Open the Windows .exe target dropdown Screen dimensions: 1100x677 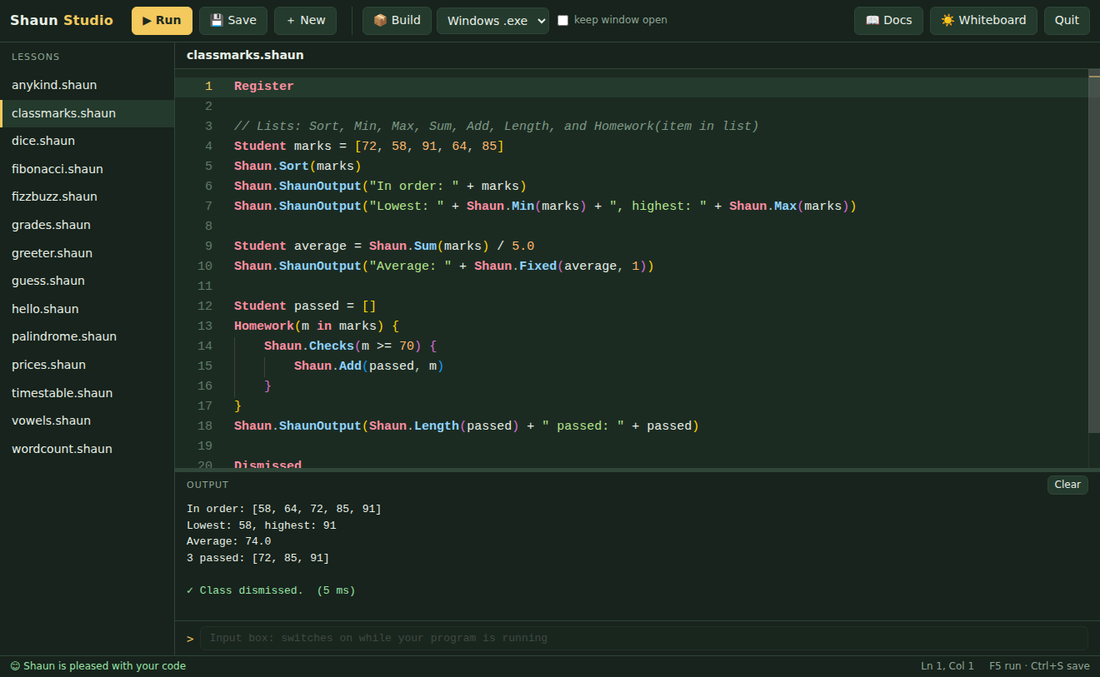(x=493, y=20)
